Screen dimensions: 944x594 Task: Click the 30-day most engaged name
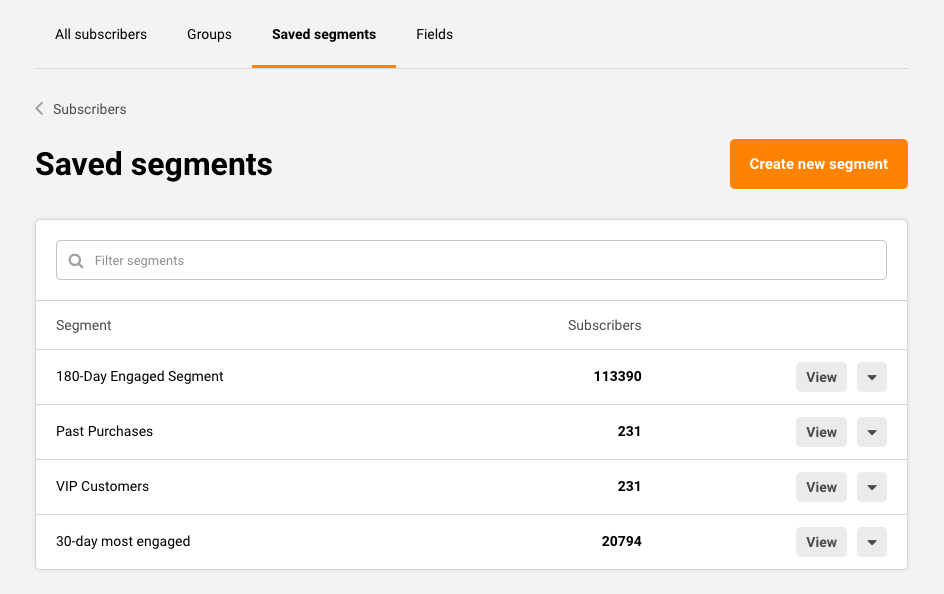[x=123, y=542]
